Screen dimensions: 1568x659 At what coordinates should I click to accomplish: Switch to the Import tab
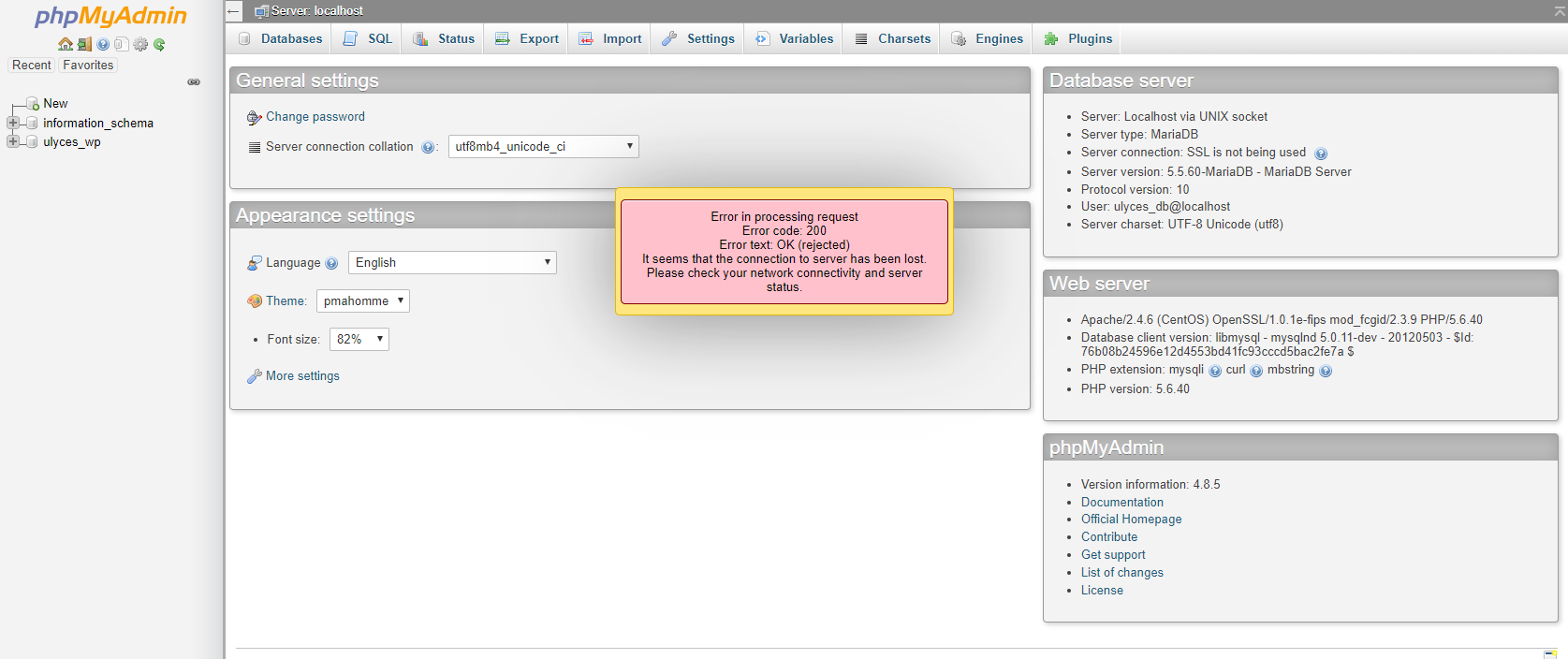click(609, 38)
